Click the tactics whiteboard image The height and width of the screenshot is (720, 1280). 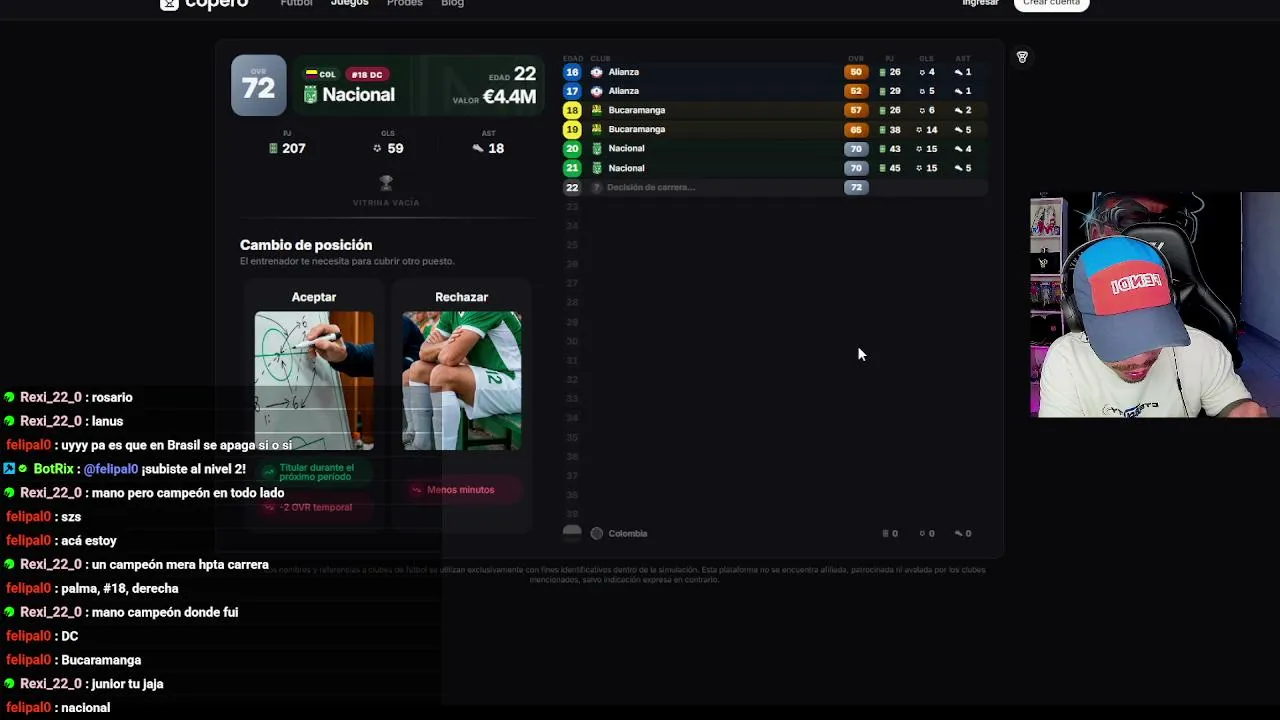tap(314, 381)
